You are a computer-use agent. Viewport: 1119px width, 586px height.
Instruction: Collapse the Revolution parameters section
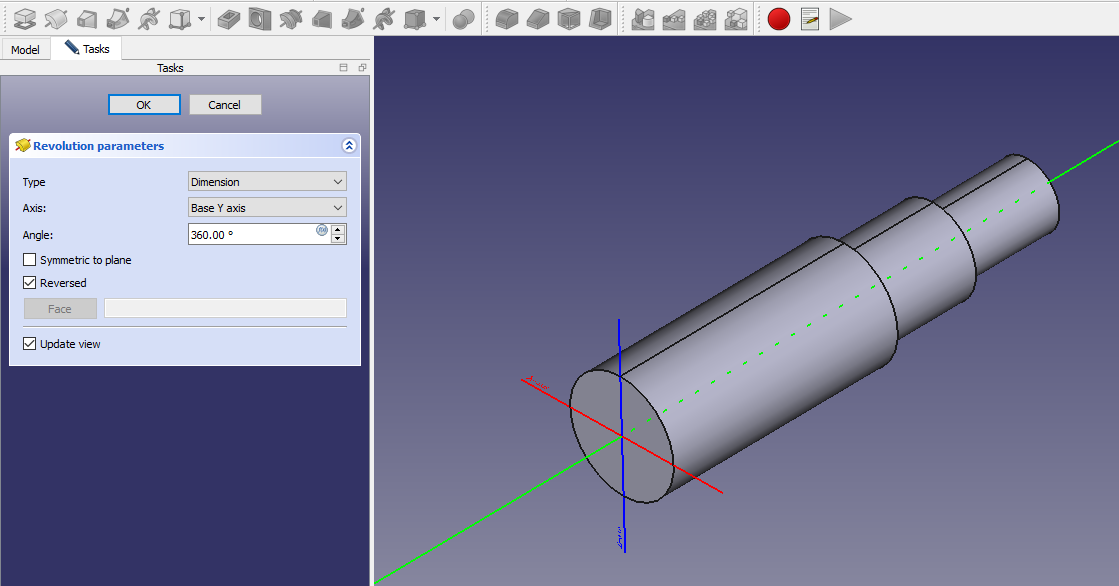point(349,146)
